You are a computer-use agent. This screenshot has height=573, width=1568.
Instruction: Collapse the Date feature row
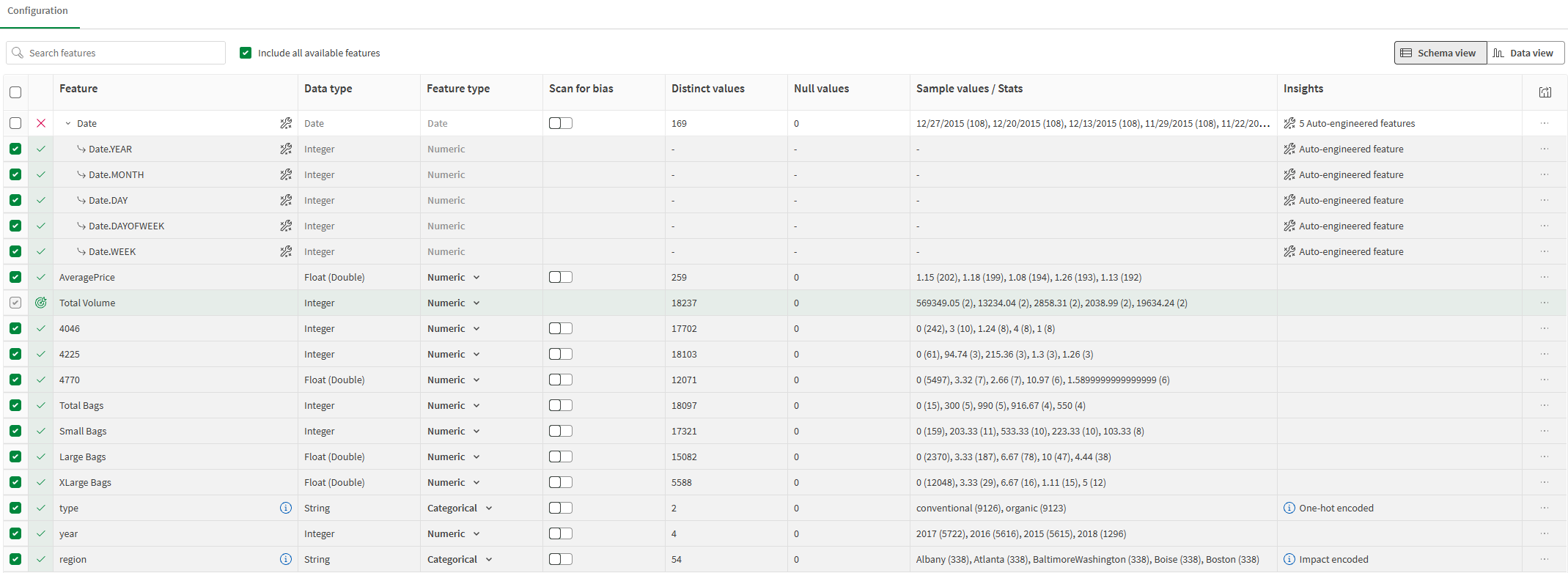[68, 123]
